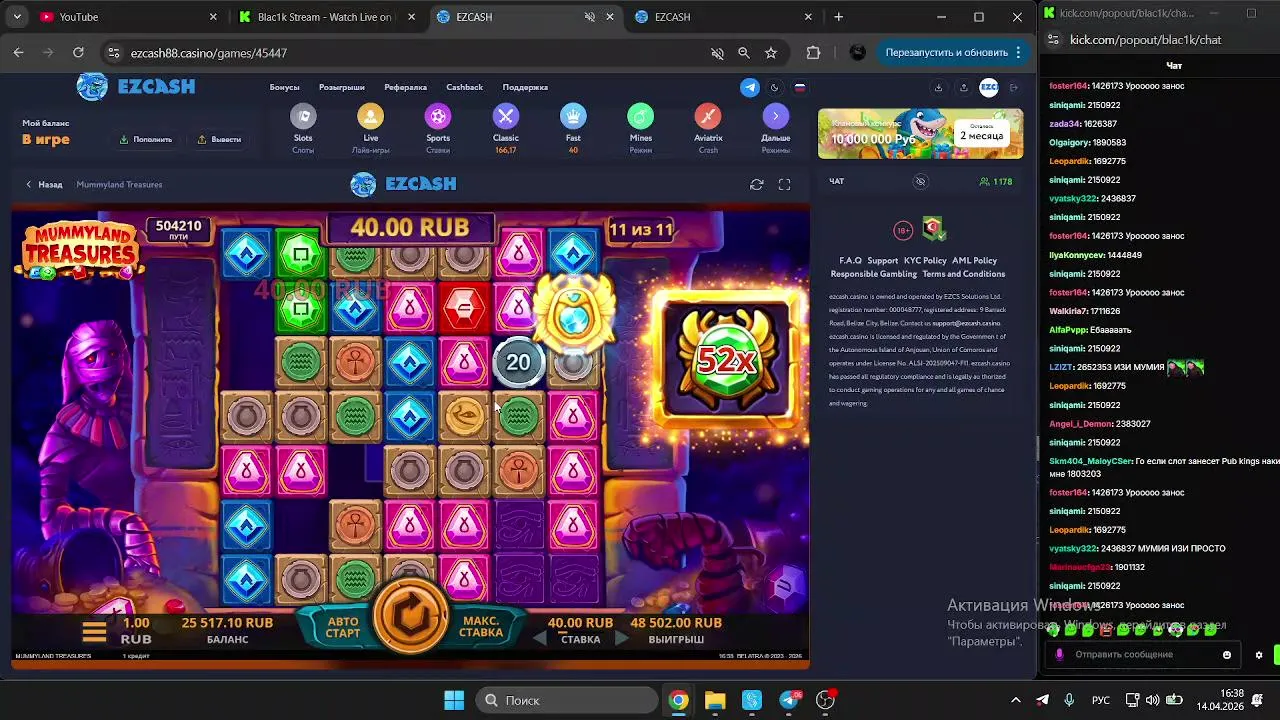1280x720 pixels.
Task: Click the 10 000 000 Руб promo banner
Action: (921, 134)
